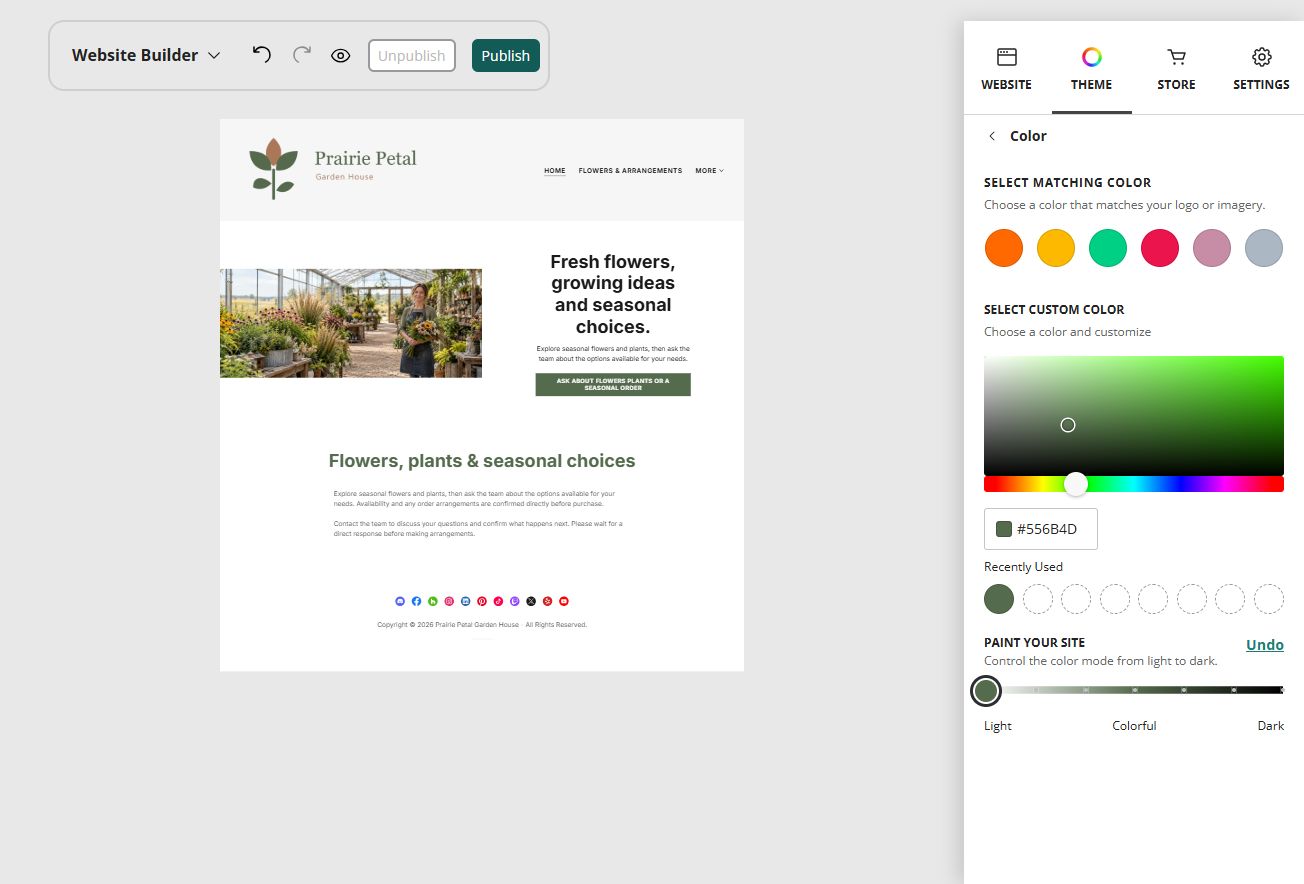
Task: Pick the green matching color
Action: pos(1108,248)
